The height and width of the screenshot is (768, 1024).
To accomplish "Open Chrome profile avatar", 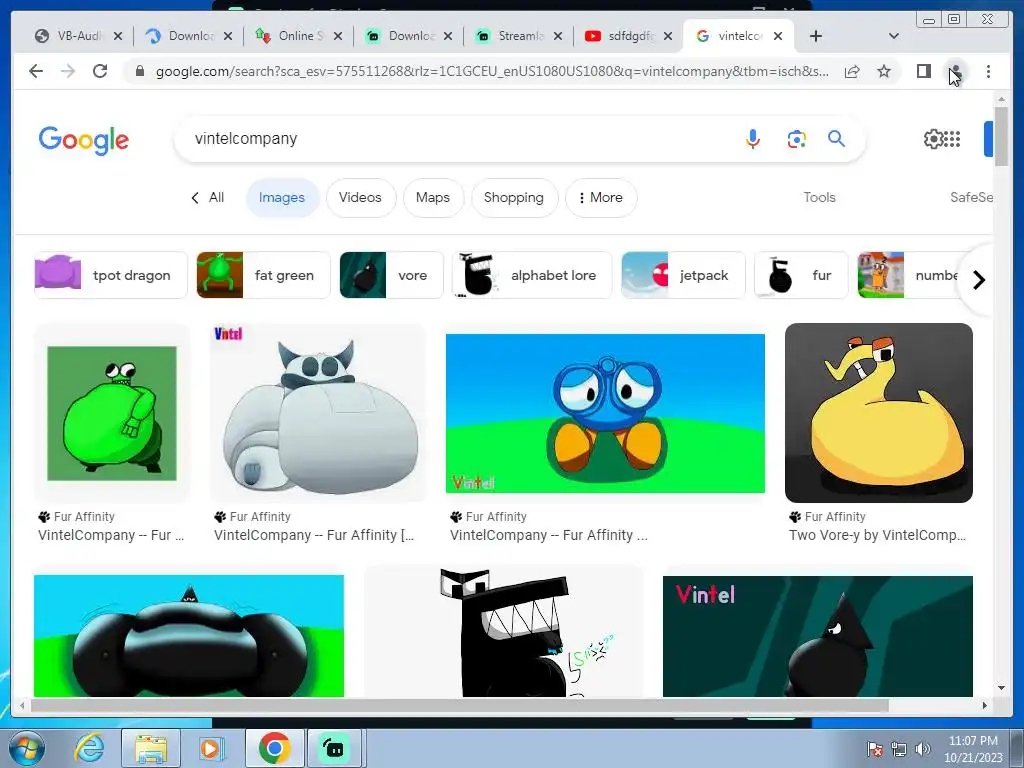I will 955,71.
